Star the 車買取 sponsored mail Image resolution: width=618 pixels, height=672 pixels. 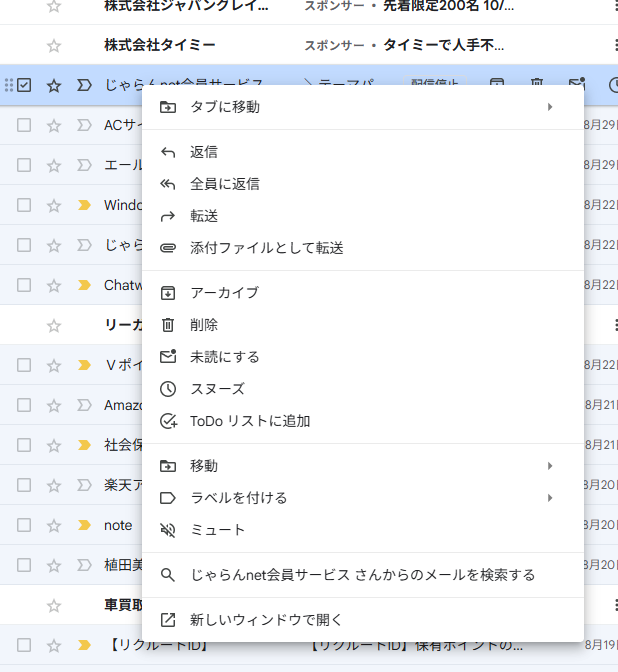pyautogui.click(x=54, y=606)
